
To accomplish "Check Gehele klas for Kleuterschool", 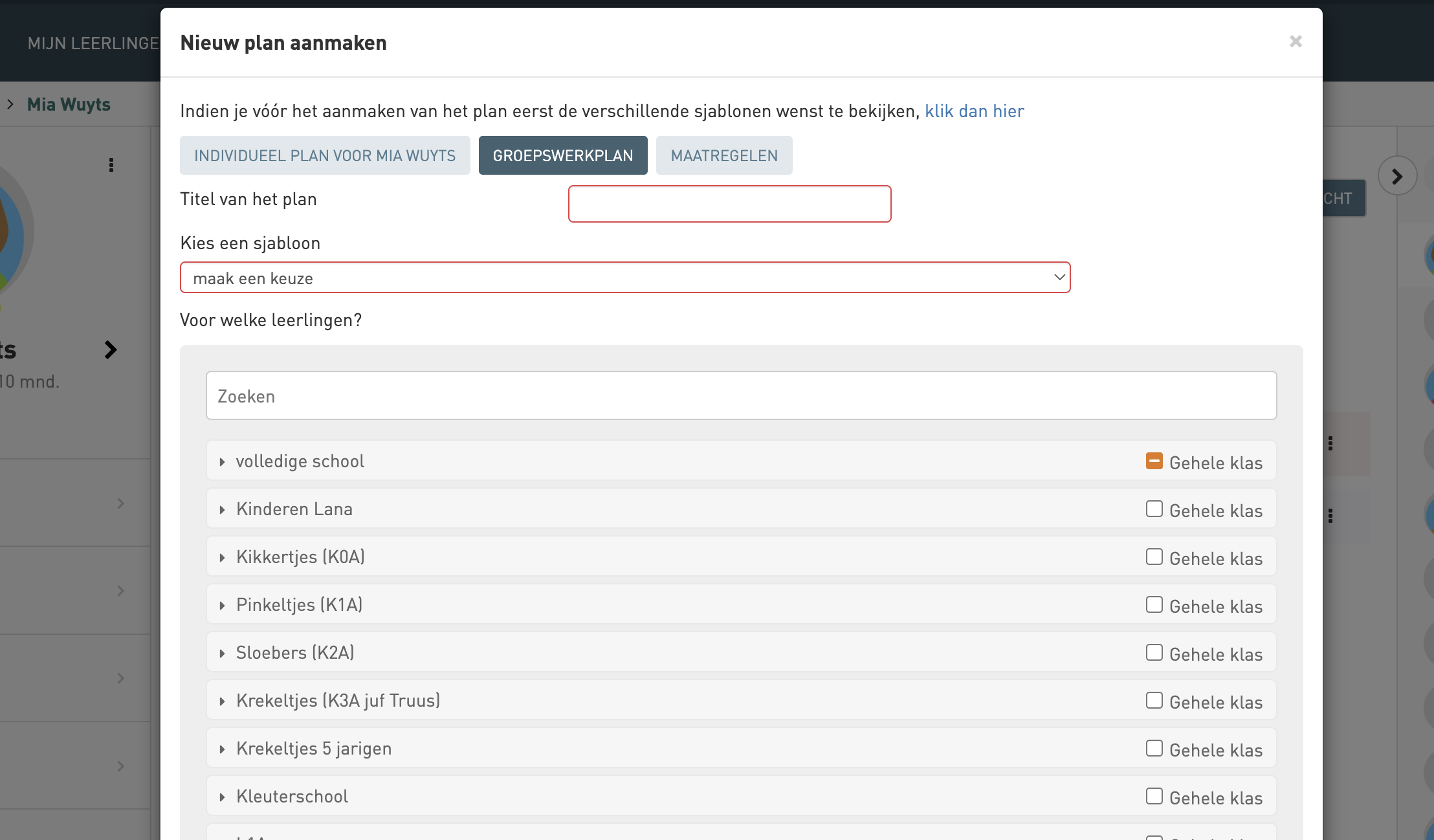I will (1154, 796).
